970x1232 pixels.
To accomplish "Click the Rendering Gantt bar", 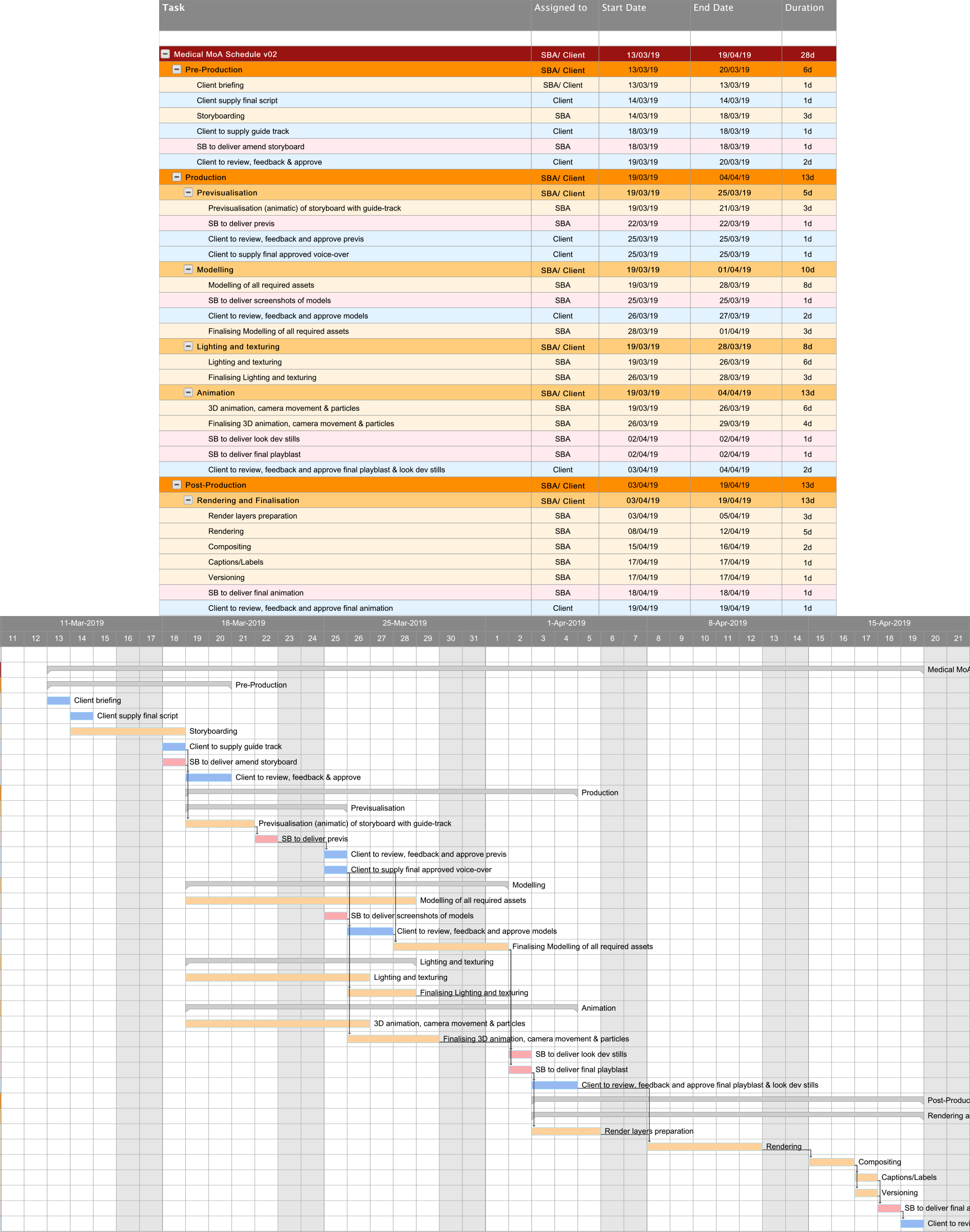I will tap(704, 1147).
